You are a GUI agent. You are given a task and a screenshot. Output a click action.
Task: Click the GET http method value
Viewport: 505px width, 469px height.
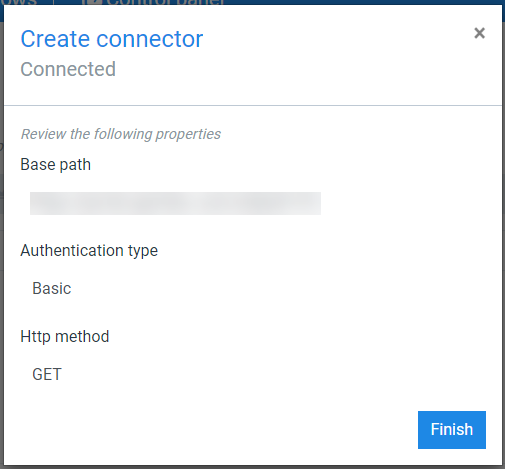(47, 374)
